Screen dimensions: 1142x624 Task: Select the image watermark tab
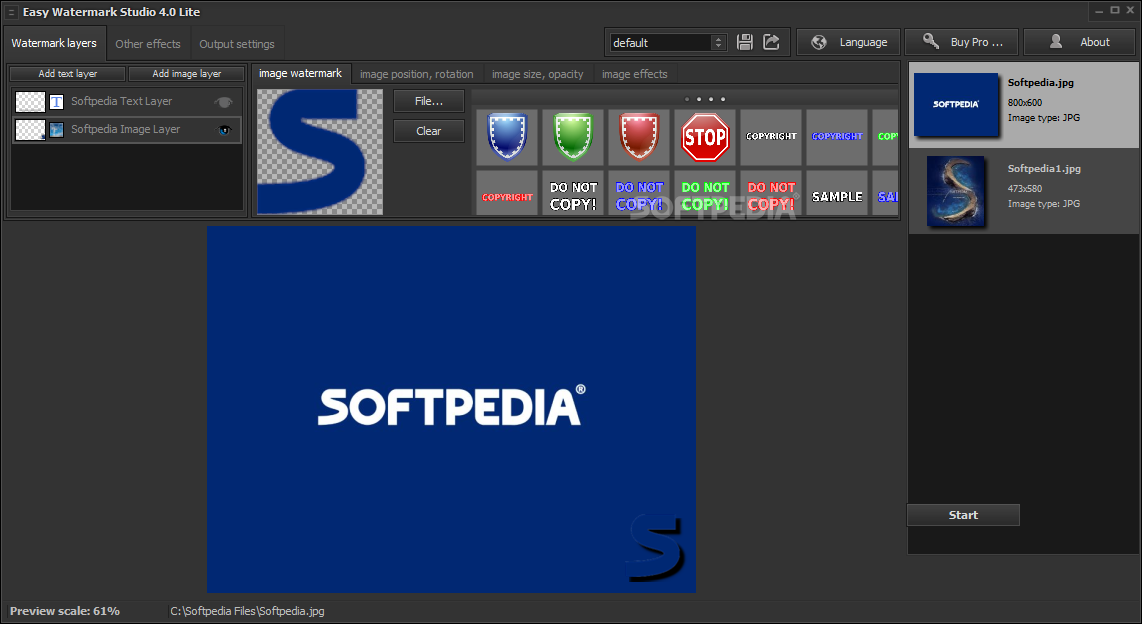tap(300, 74)
